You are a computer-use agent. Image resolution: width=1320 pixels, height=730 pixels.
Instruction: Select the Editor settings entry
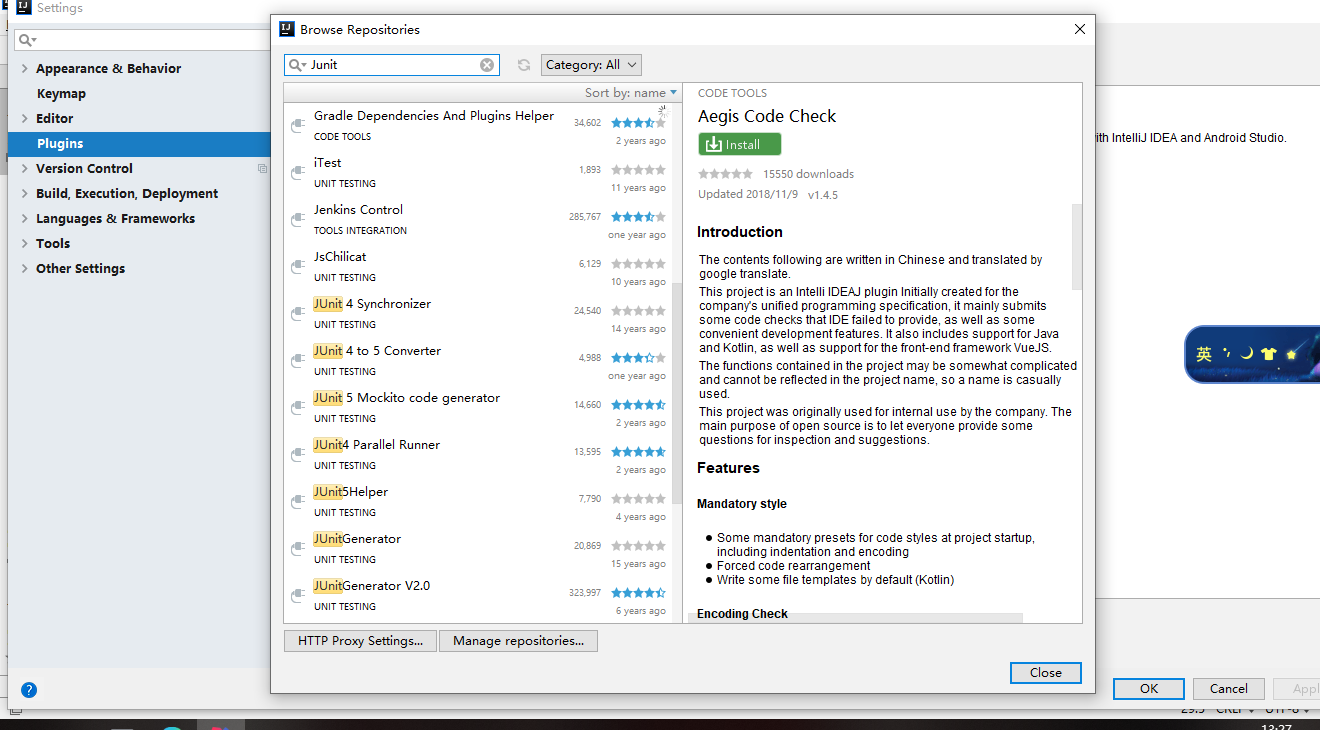56,118
